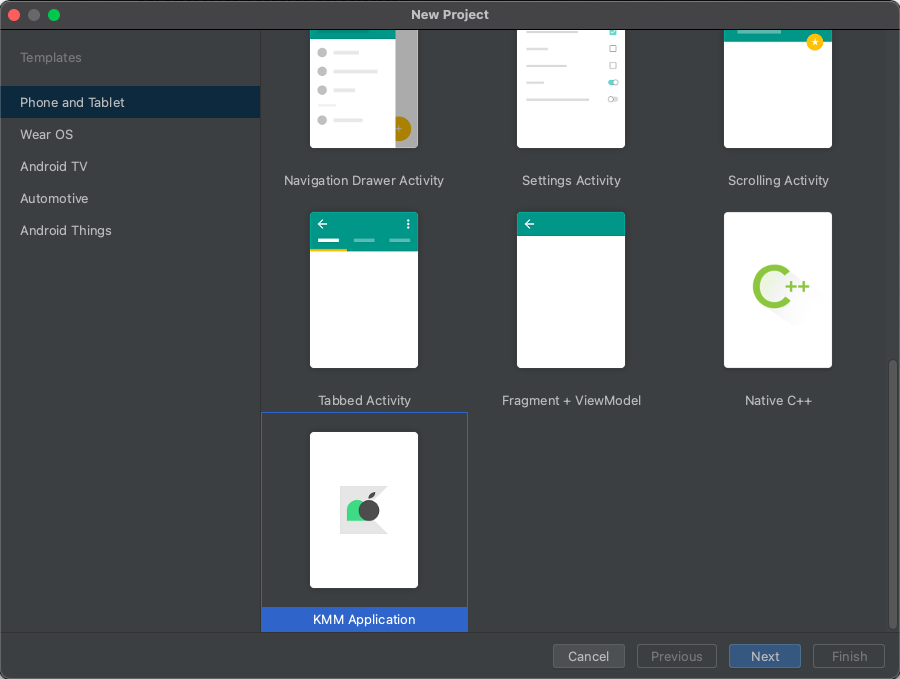The height and width of the screenshot is (679, 900).
Task: Click the Scrolling Activity label
Action: point(778,180)
